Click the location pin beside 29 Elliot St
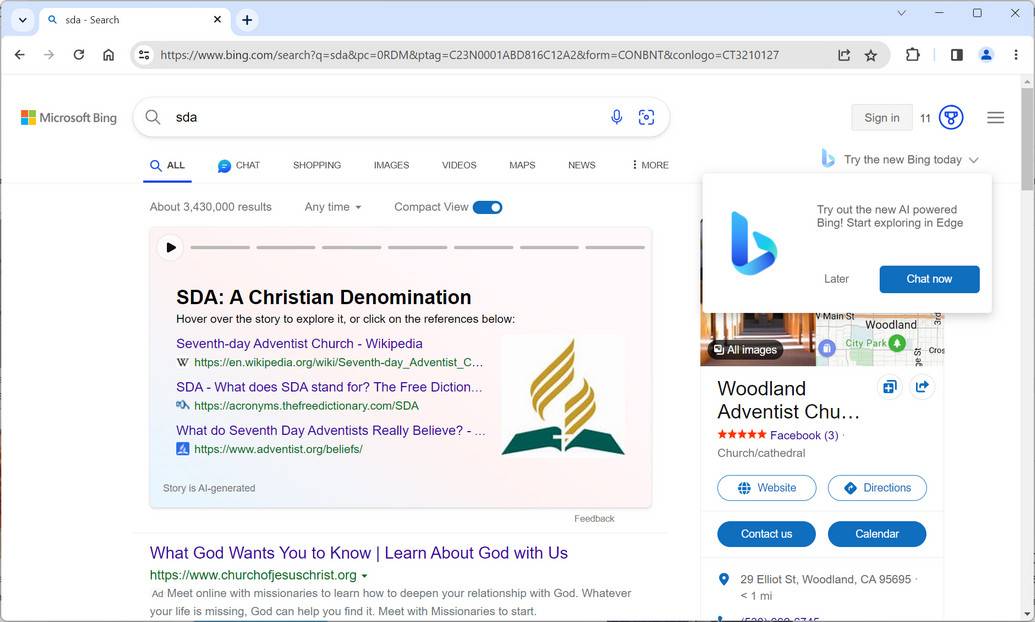Image resolution: width=1035 pixels, height=622 pixels. tap(723, 579)
